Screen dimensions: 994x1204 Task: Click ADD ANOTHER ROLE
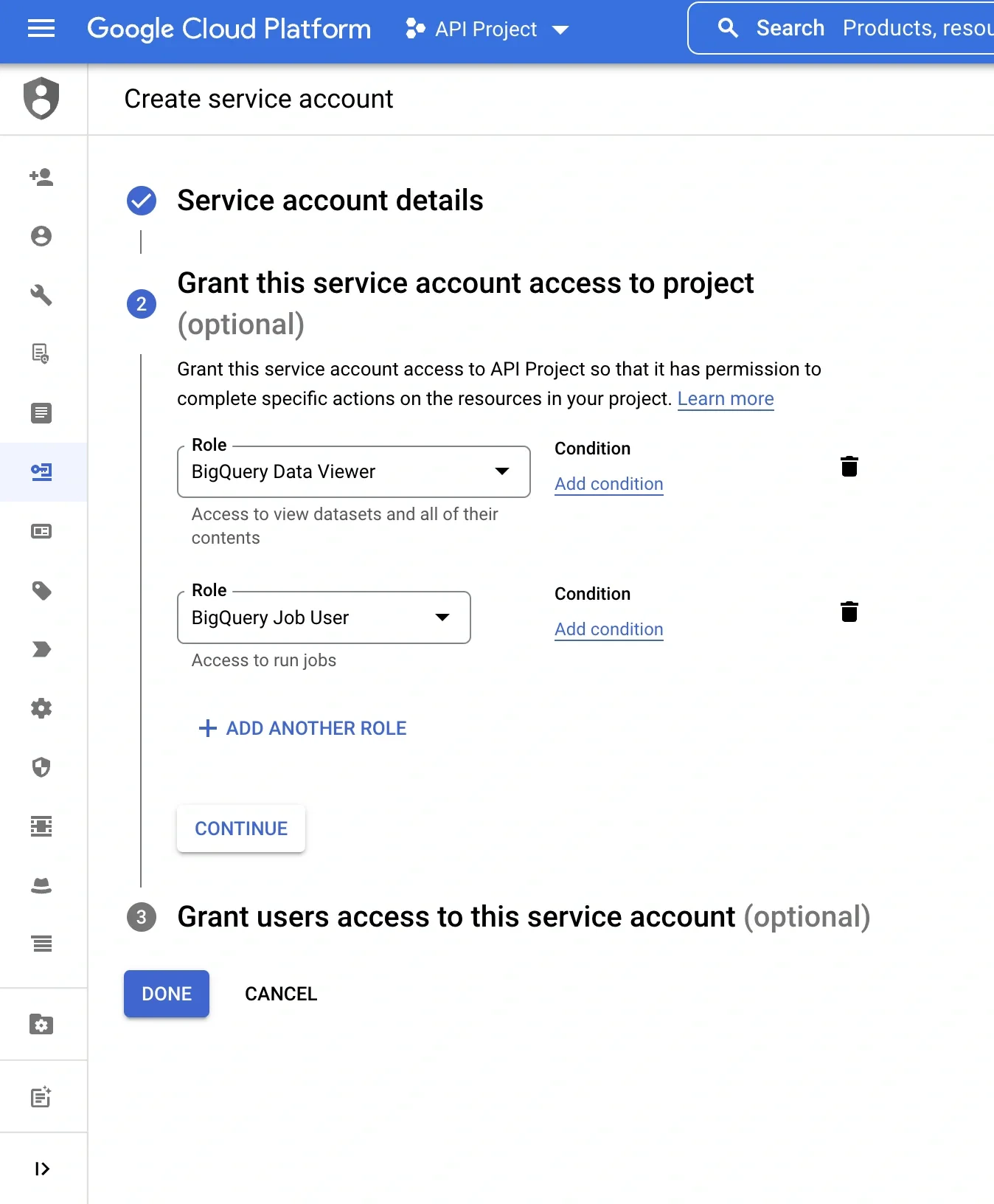[303, 728]
